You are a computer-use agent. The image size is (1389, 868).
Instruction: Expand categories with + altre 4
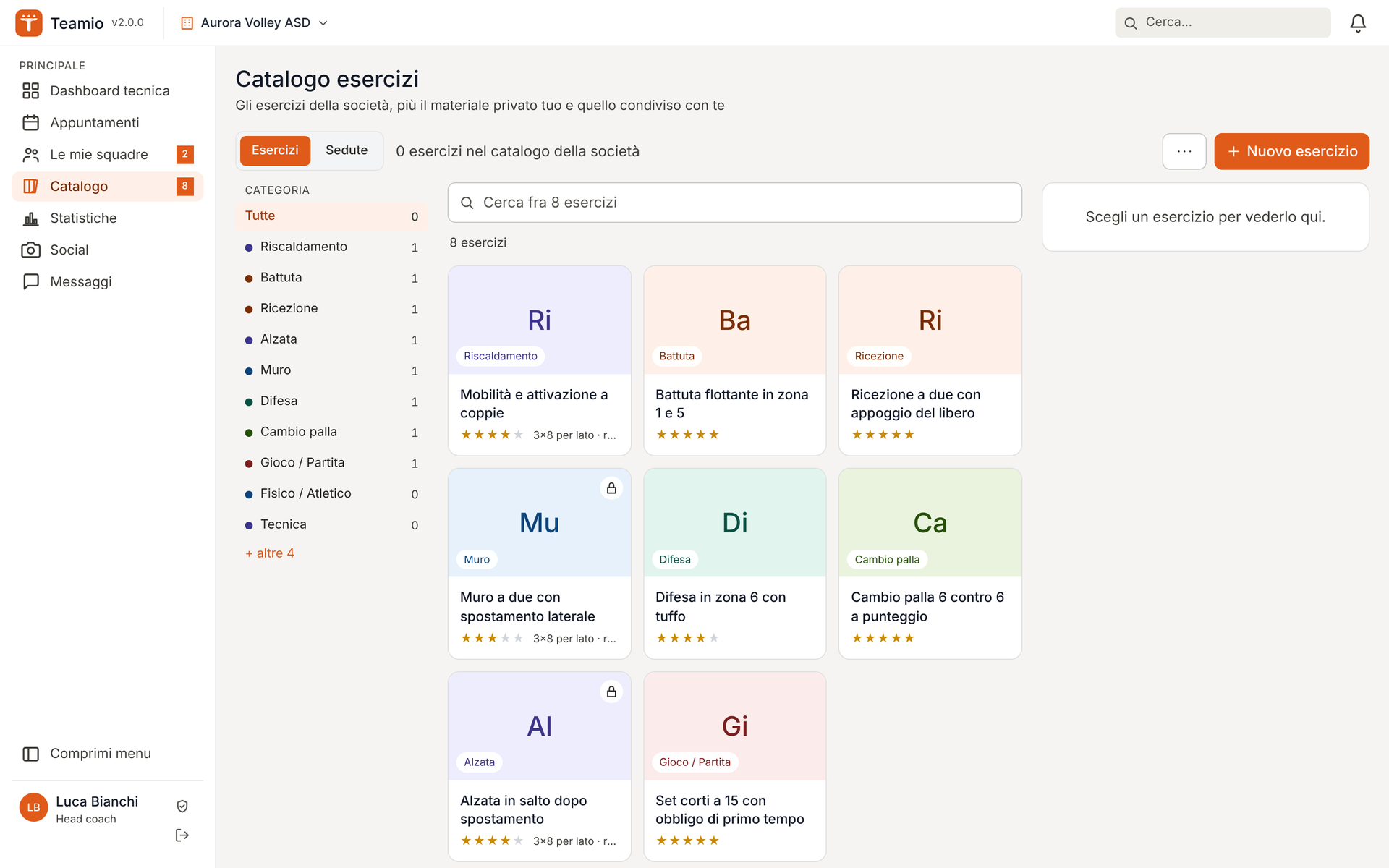(x=270, y=553)
